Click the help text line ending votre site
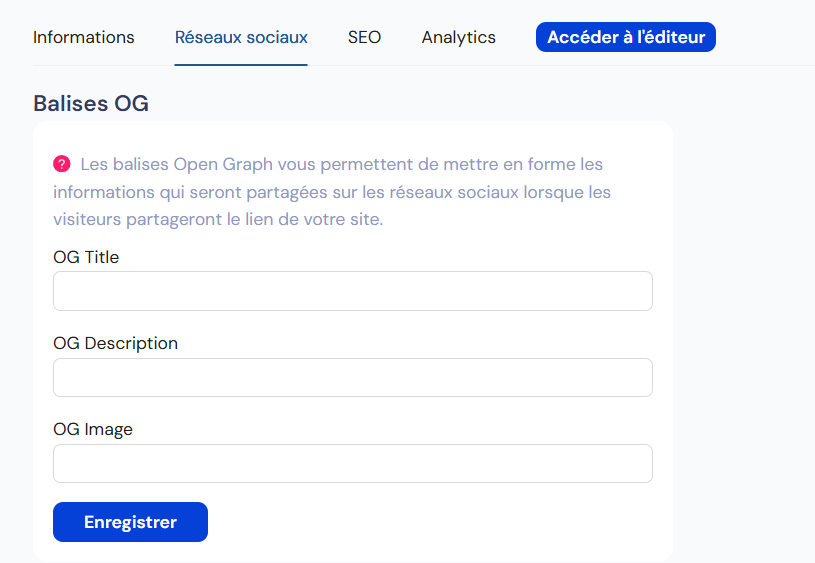The height and width of the screenshot is (563, 815). (x=218, y=219)
